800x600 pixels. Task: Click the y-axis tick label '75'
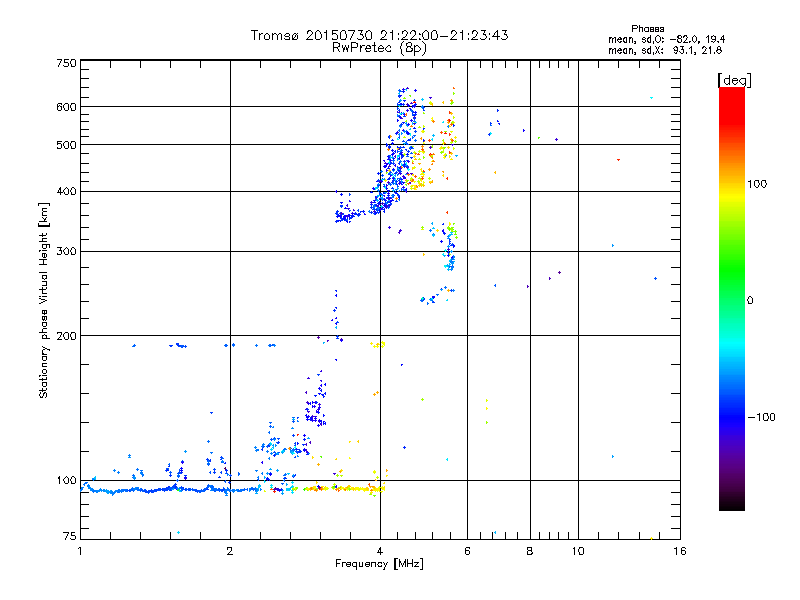pos(69,536)
